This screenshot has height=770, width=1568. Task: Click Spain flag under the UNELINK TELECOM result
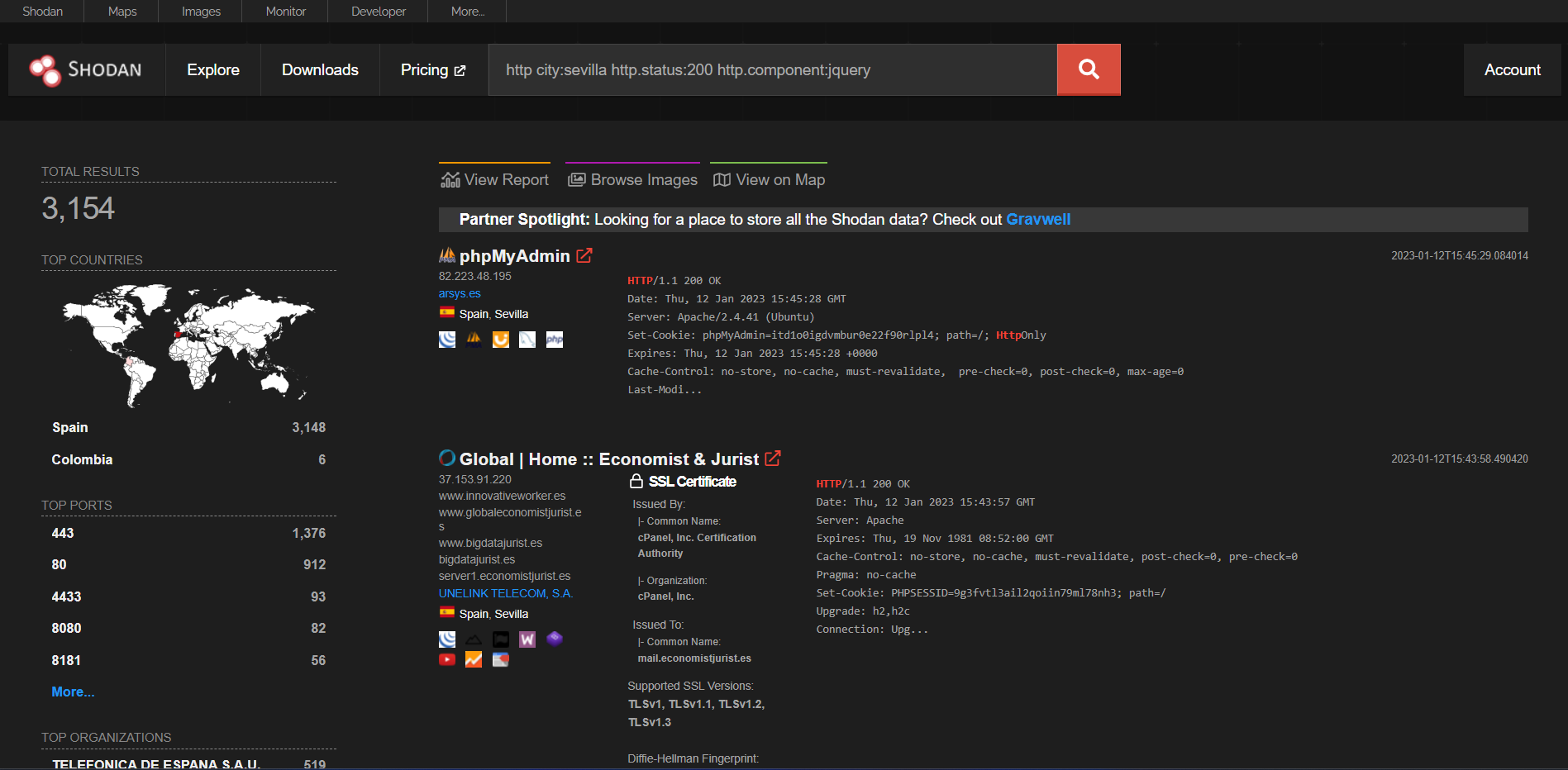[x=447, y=613]
